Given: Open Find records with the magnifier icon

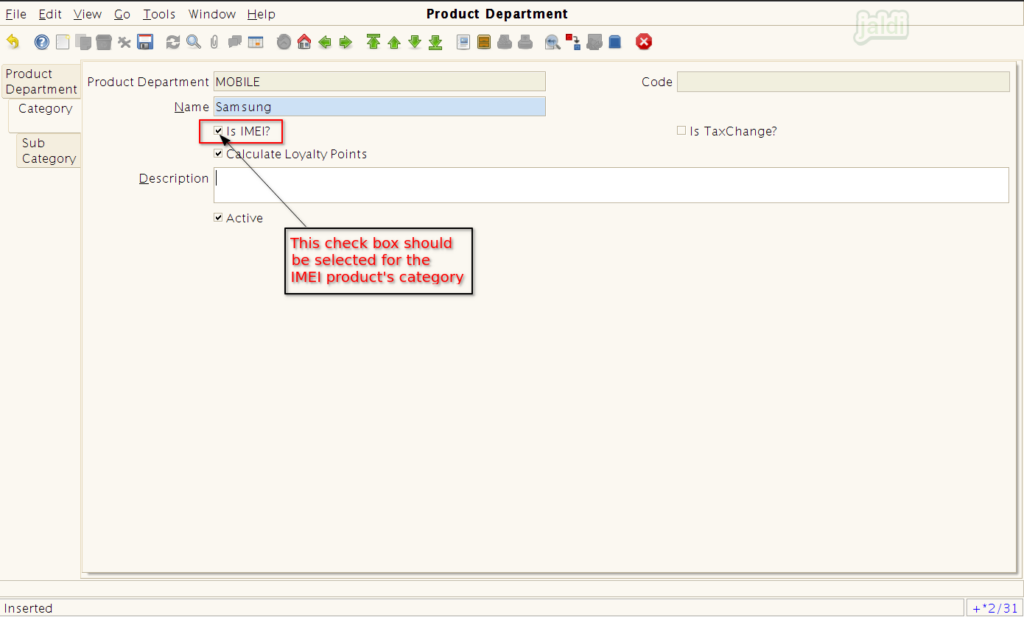Looking at the screenshot, I should pyautogui.click(x=193, y=42).
